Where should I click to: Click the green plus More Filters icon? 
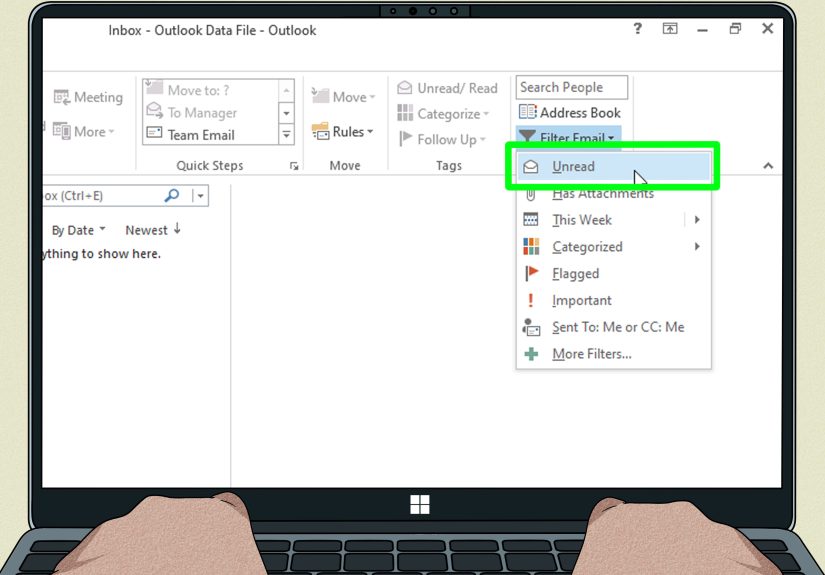coord(531,354)
